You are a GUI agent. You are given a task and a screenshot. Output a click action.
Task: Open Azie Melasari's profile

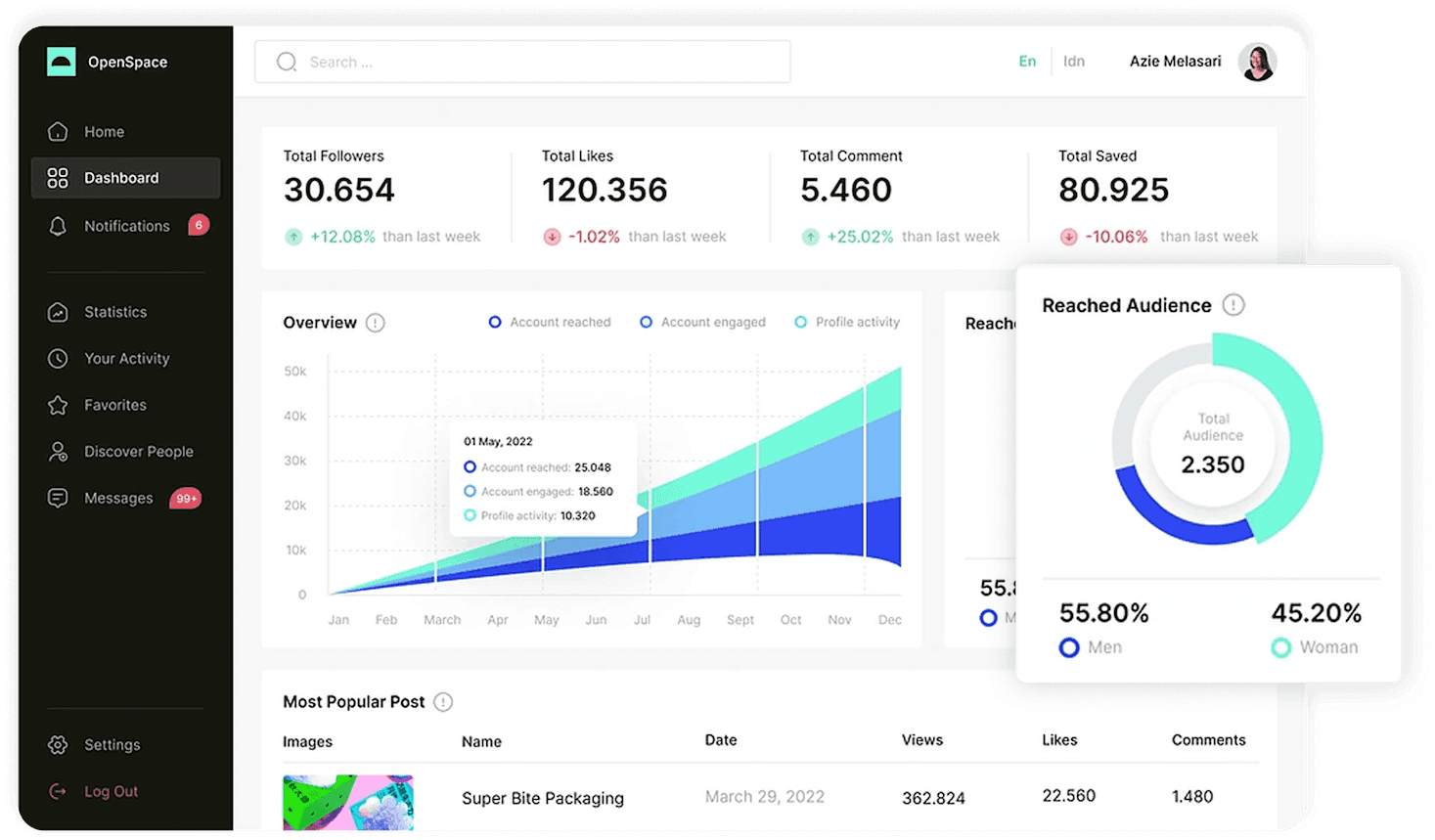1257,61
